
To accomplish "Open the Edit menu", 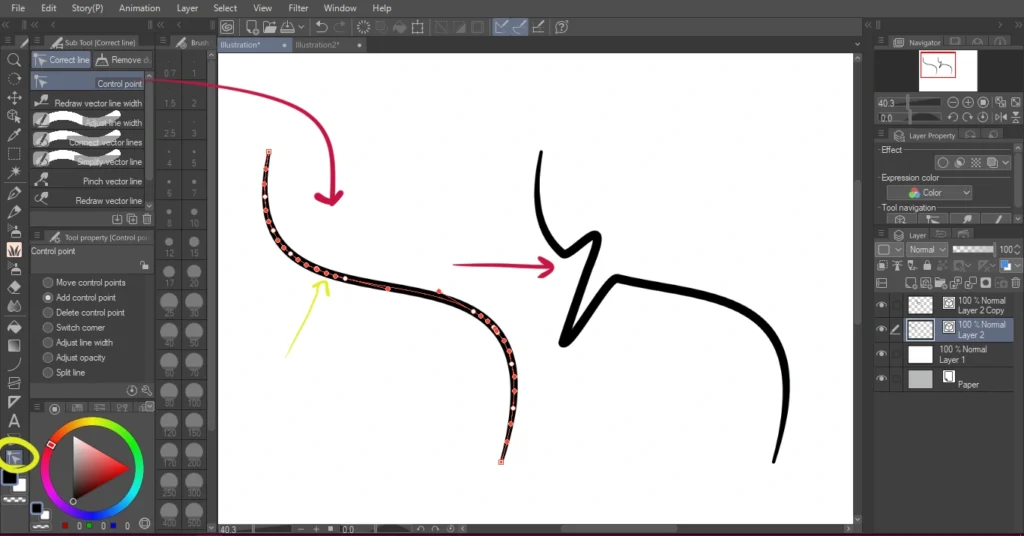I will coord(48,8).
